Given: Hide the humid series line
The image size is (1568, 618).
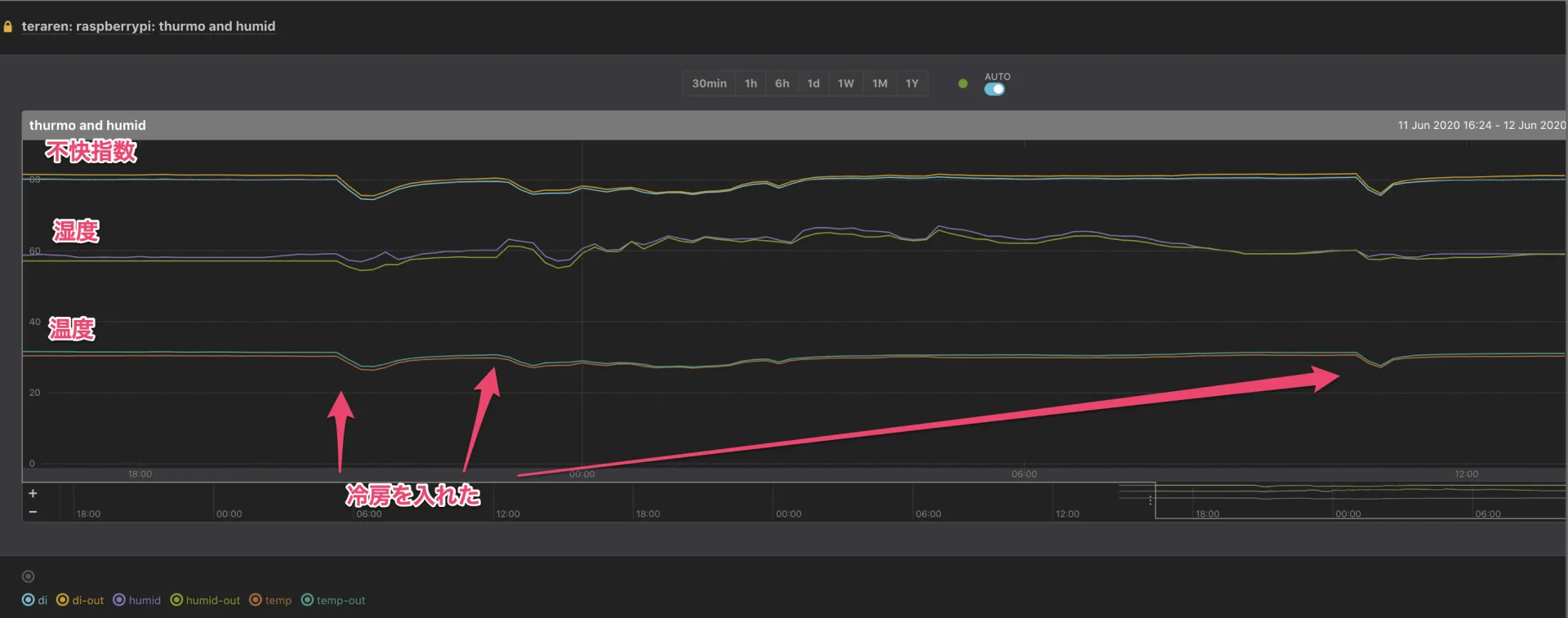Looking at the screenshot, I should click(136, 600).
